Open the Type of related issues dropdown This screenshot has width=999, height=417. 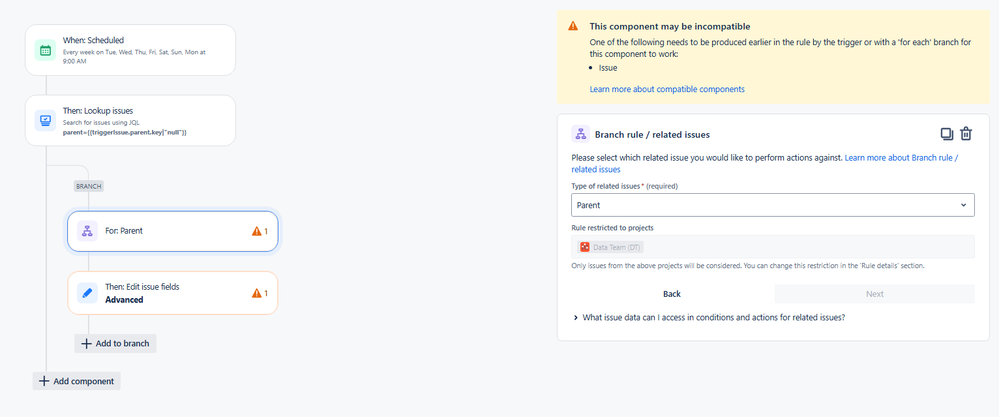(773, 205)
